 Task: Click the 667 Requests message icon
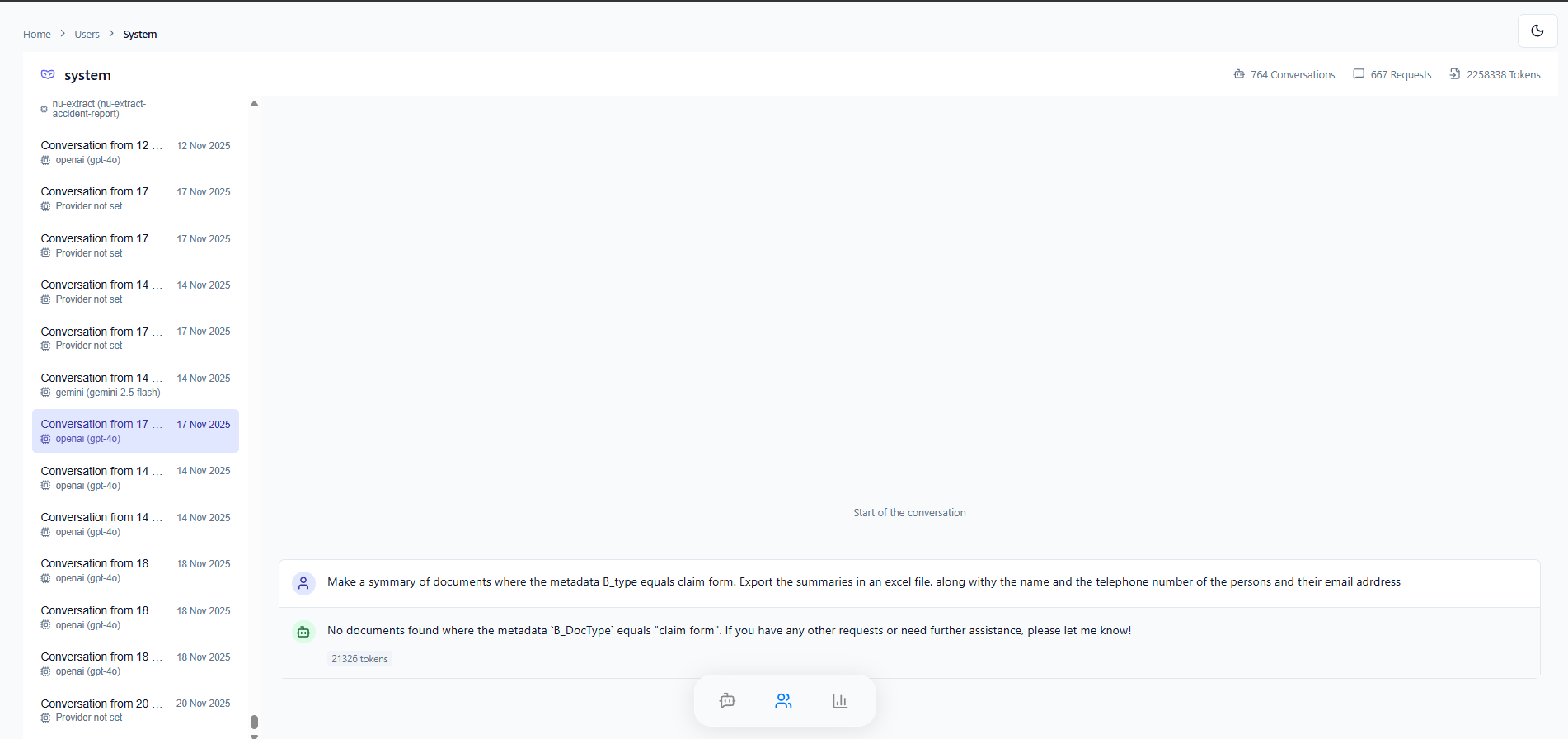(x=1359, y=74)
